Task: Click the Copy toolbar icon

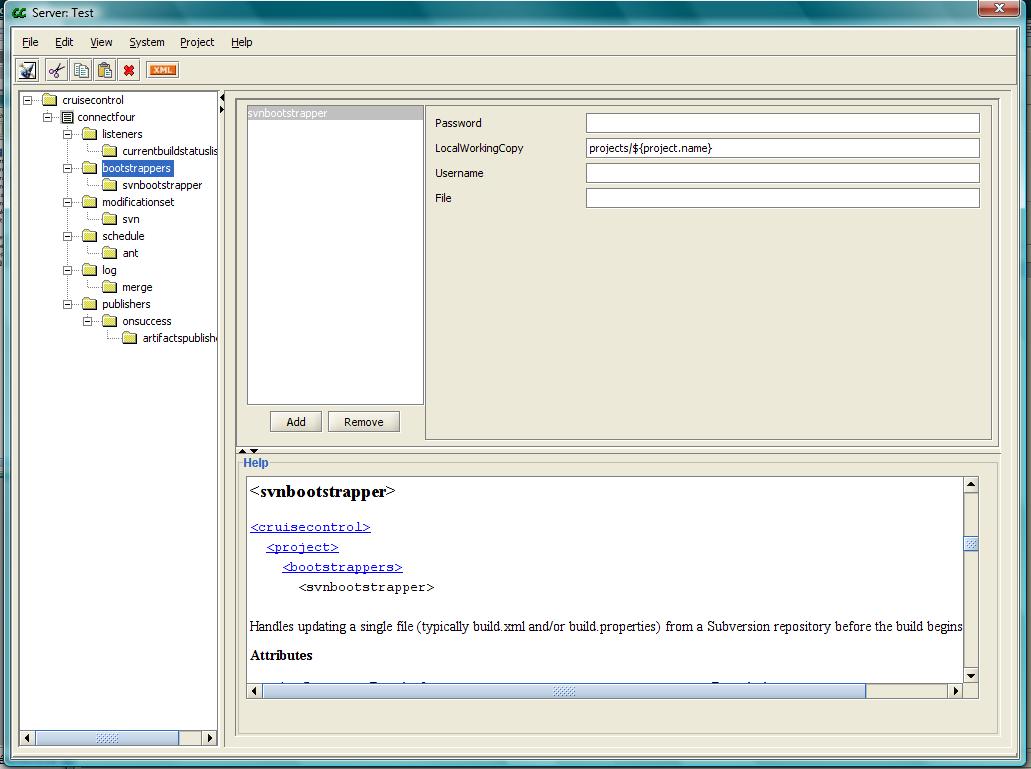Action: click(81, 70)
